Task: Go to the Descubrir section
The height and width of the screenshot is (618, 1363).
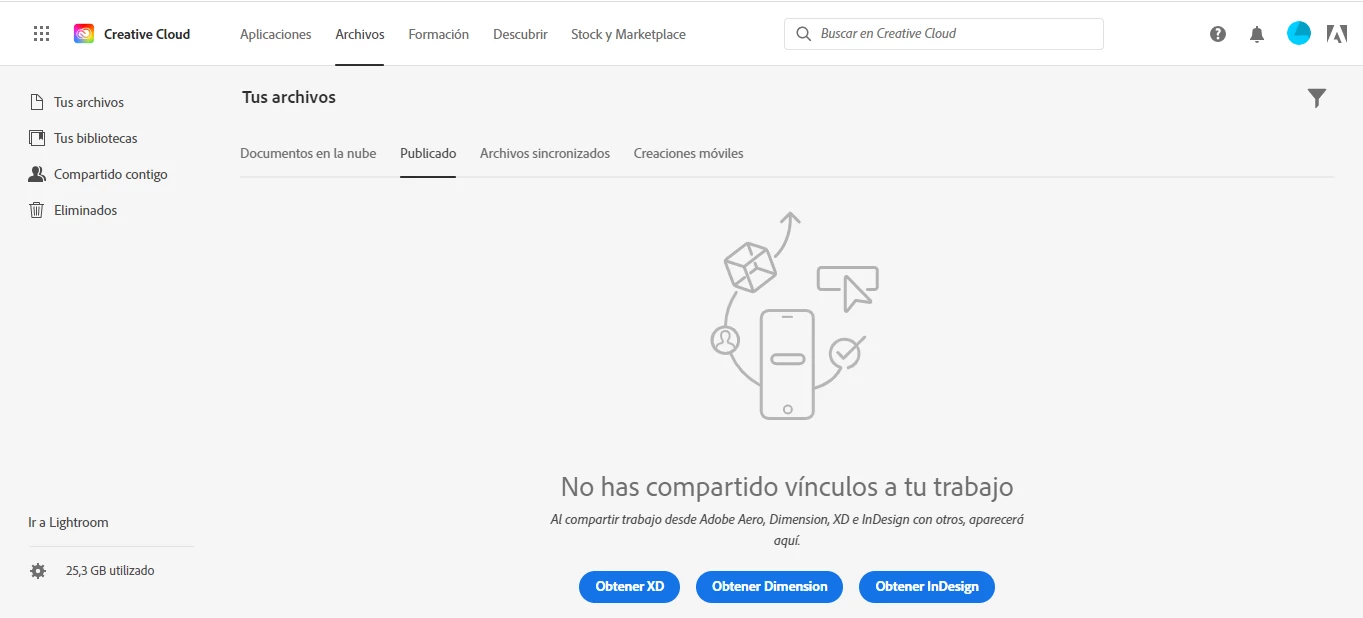Action: click(520, 34)
